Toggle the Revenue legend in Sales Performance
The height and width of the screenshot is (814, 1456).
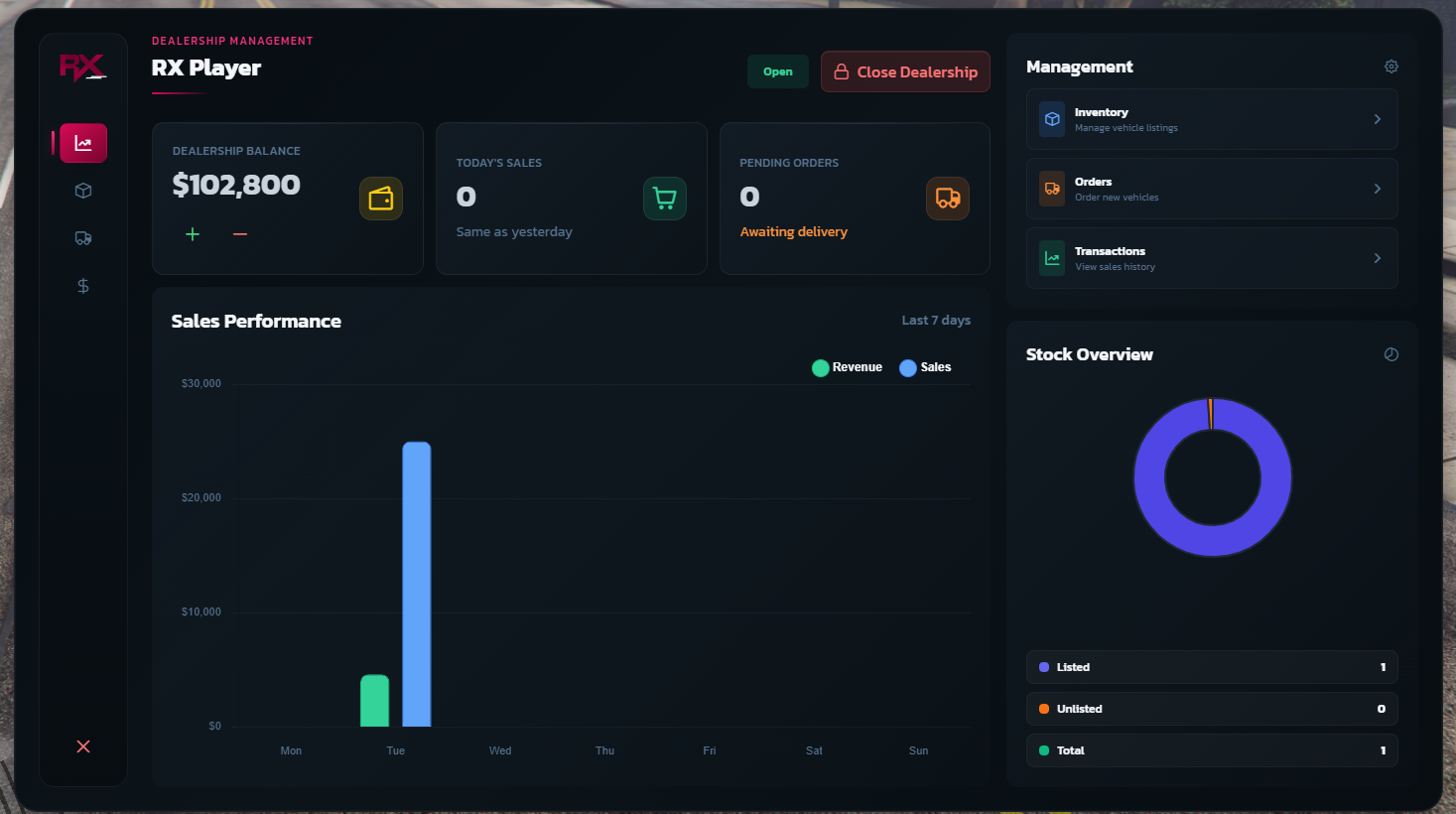pyautogui.click(x=847, y=367)
